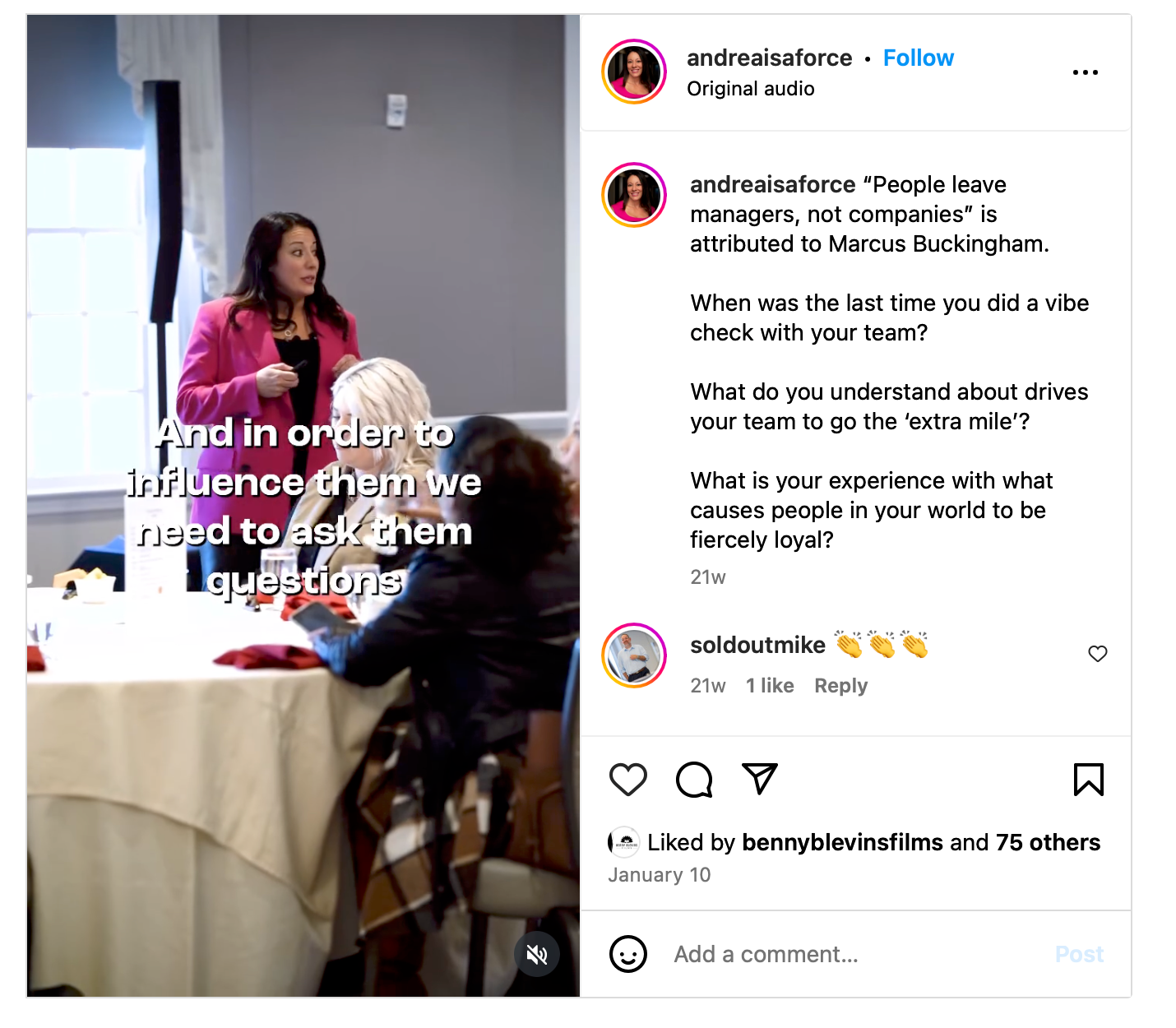This screenshot has width=1176, height=1028.
Task: Open the three-dot more options menu
Action: 1086,72
